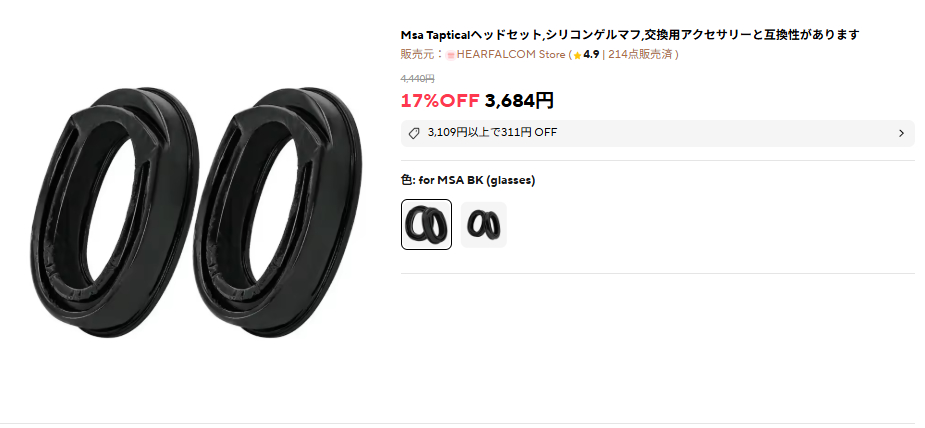Click the left ear pad in product photo
Viewport: 925px width, 428px height.
(115, 212)
